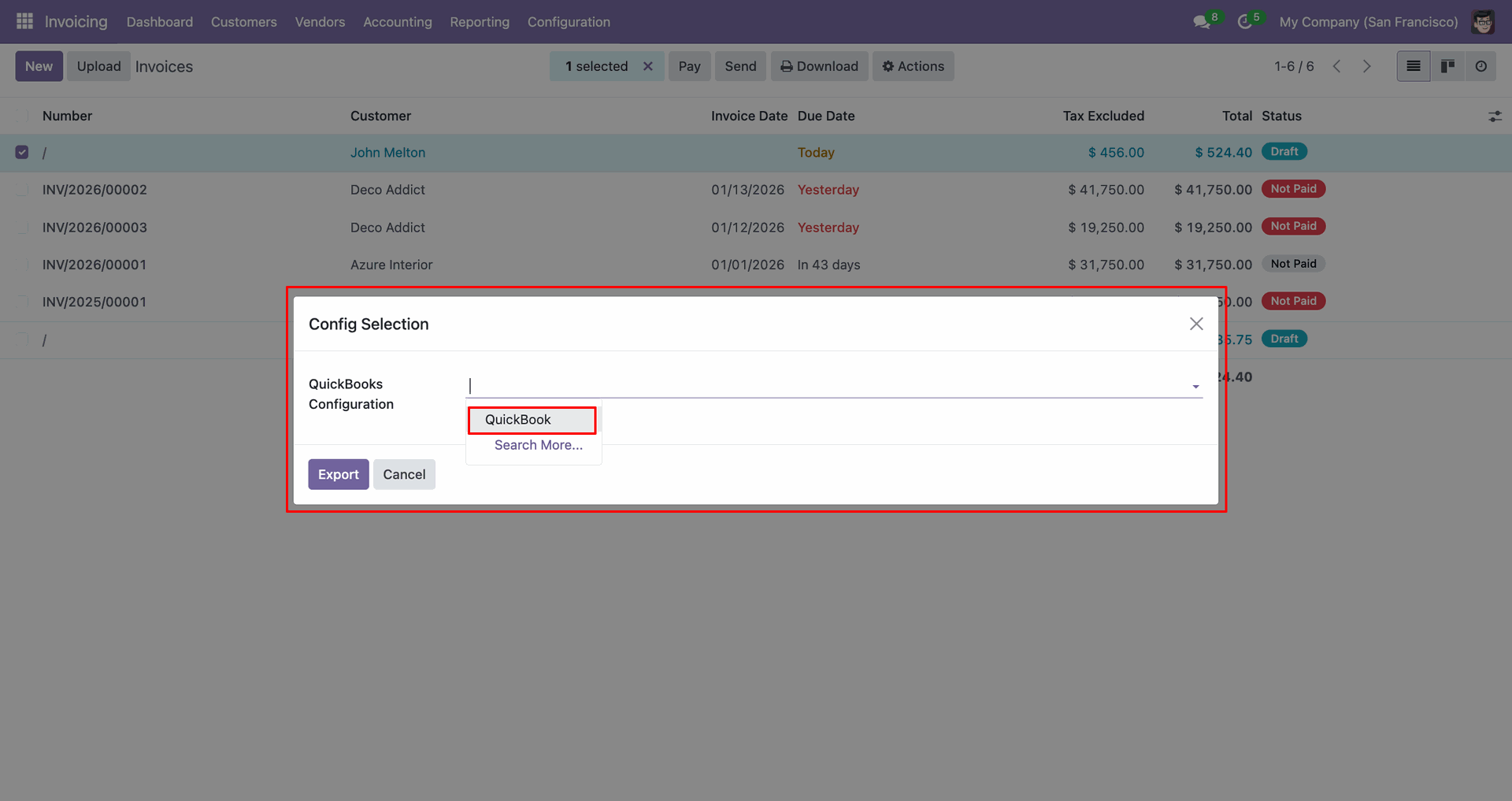Viewport: 1512px width, 801px height.
Task: Open the conversations chat icon
Action: 1202,22
